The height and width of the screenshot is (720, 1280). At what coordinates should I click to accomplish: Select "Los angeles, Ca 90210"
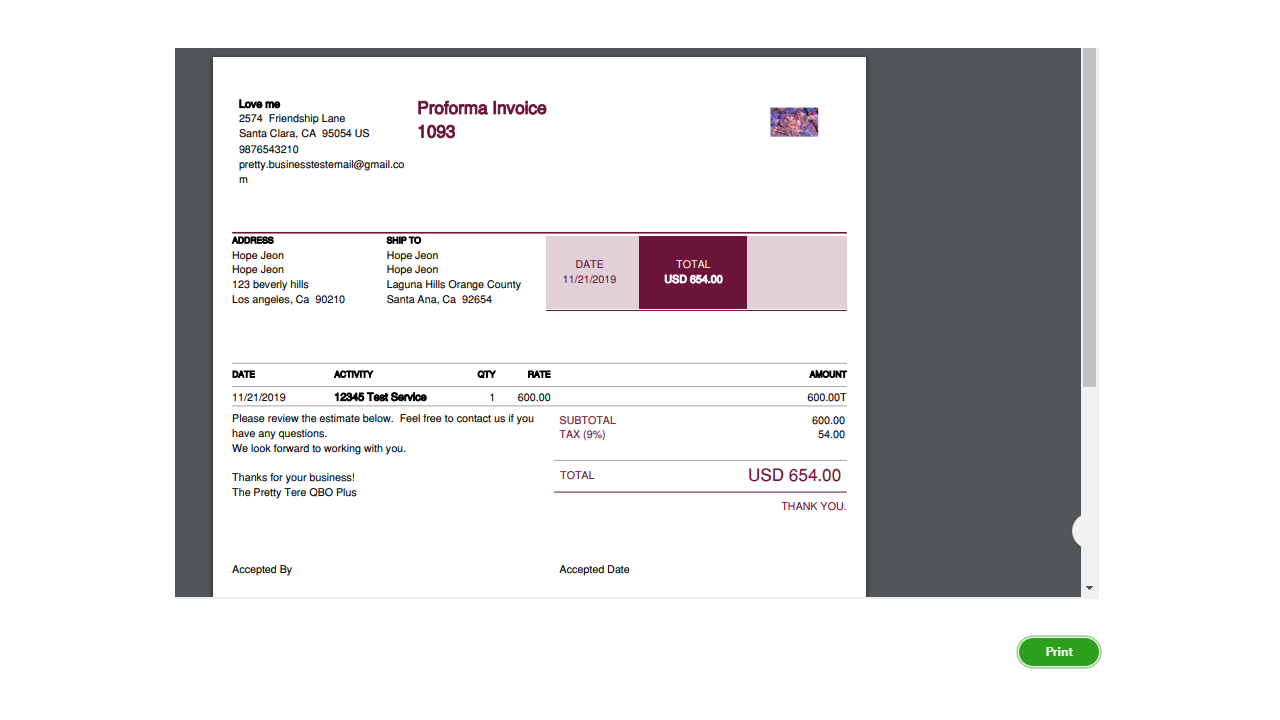288,300
